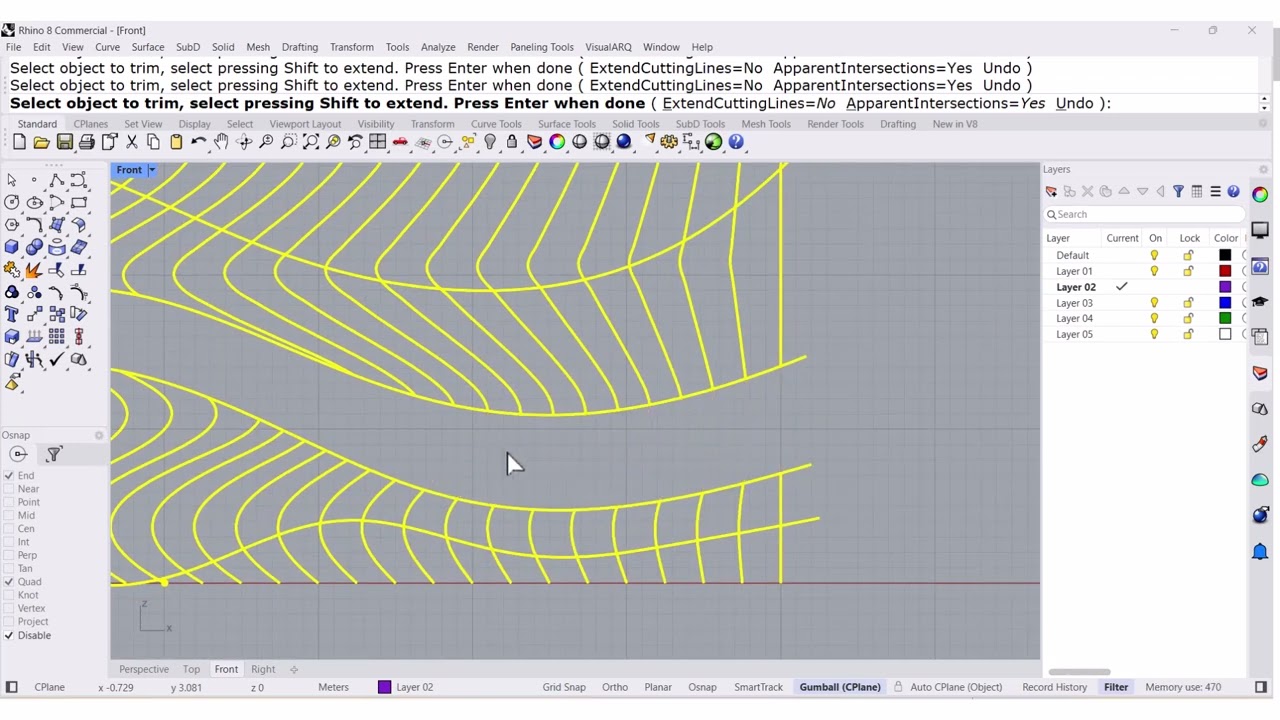Toggle SmartTrack in the status bar

coord(758,687)
